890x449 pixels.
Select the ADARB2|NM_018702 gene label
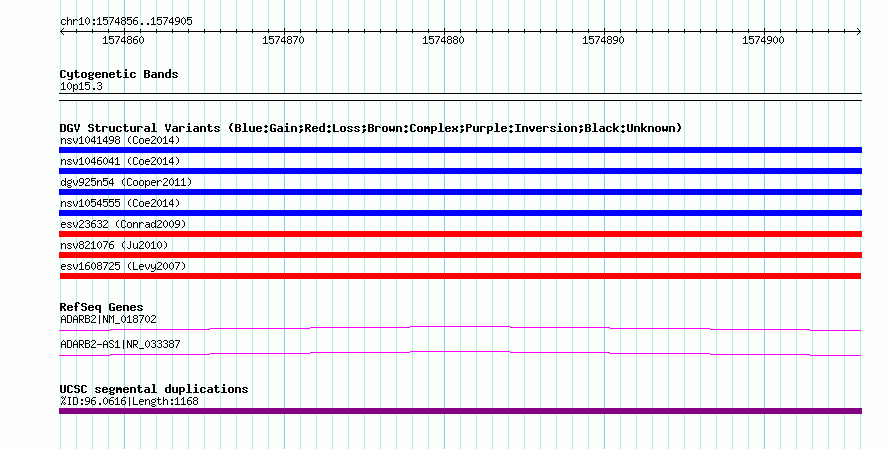pyautogui.click(x=108, y=320)
